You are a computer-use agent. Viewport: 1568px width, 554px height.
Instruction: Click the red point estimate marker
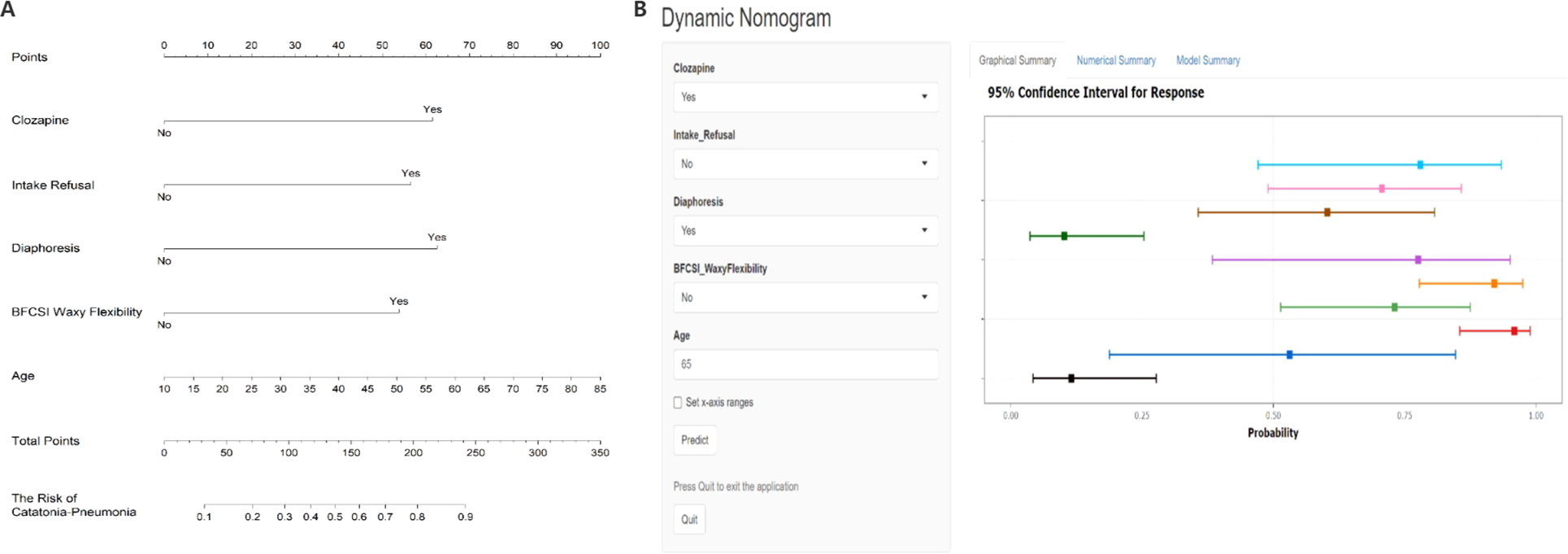click(1514, 331)
